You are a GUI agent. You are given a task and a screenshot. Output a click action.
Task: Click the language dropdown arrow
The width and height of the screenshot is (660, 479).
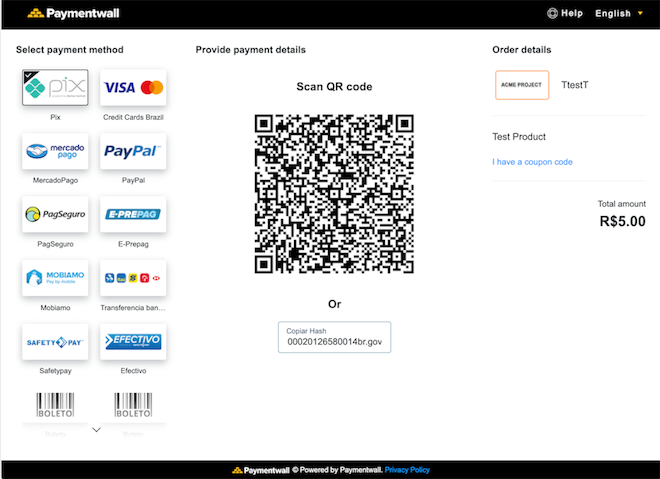click(640, 13)
